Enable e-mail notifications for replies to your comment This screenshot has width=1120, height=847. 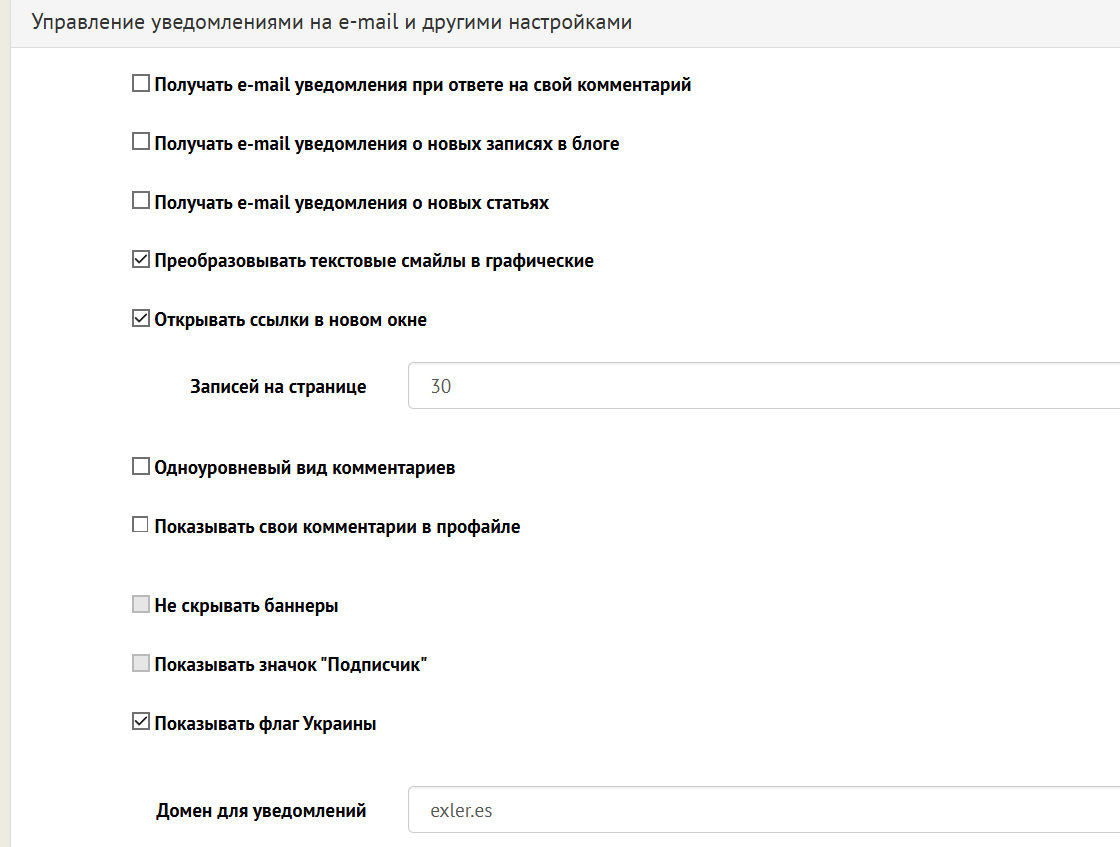pyautogui.click(x=141, y=84)
